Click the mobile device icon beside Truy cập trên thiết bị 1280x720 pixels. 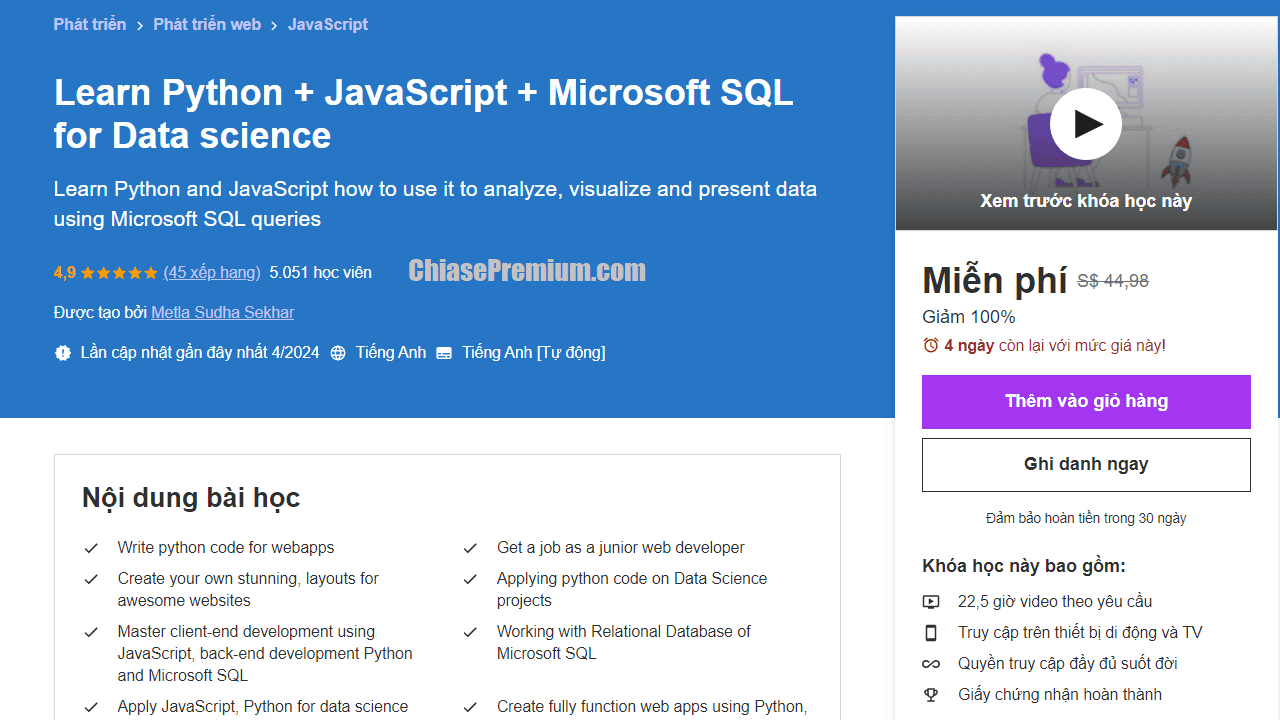pyautogui.click(x=931, y=633)
